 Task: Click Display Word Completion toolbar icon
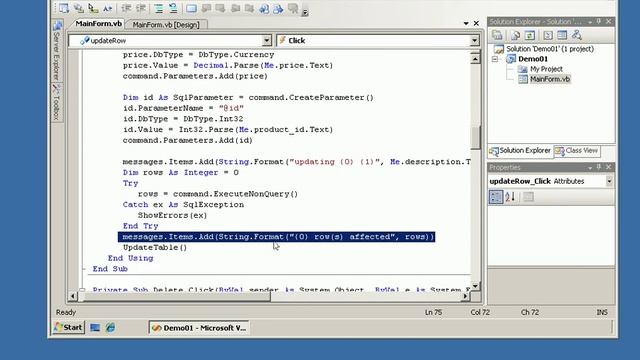[x=107, y=8]
